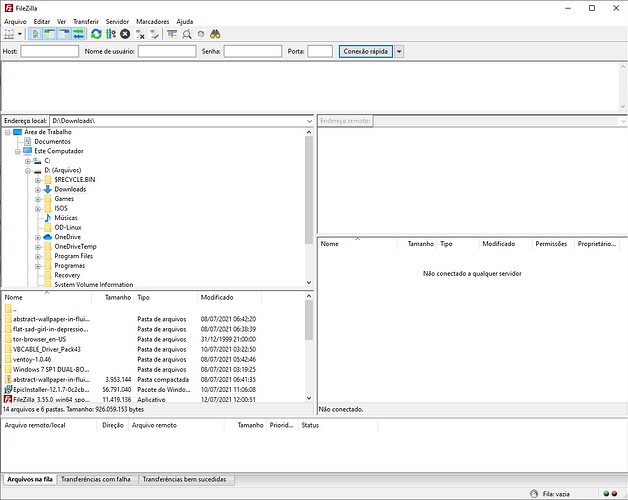Click the disconnect from server icon

(140, 34)
